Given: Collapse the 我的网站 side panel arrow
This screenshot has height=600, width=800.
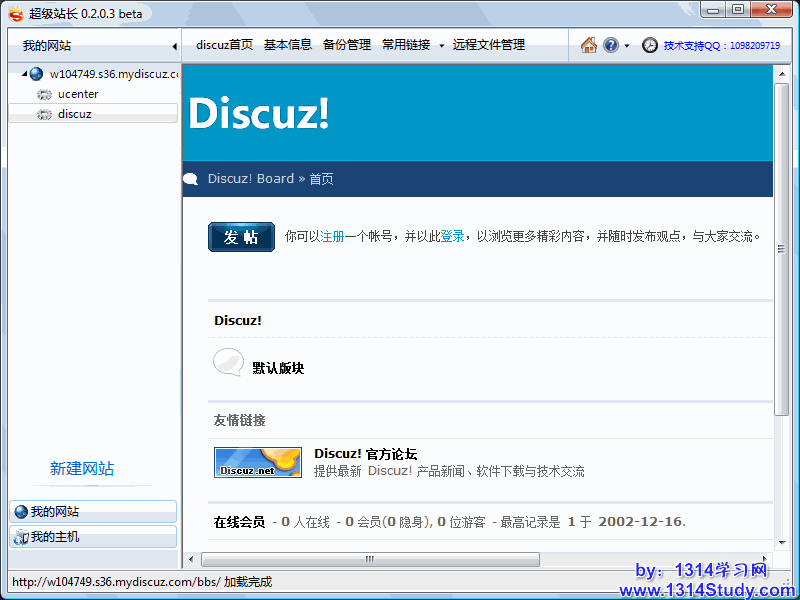Looking at the screenshot, I should (174, 46).
